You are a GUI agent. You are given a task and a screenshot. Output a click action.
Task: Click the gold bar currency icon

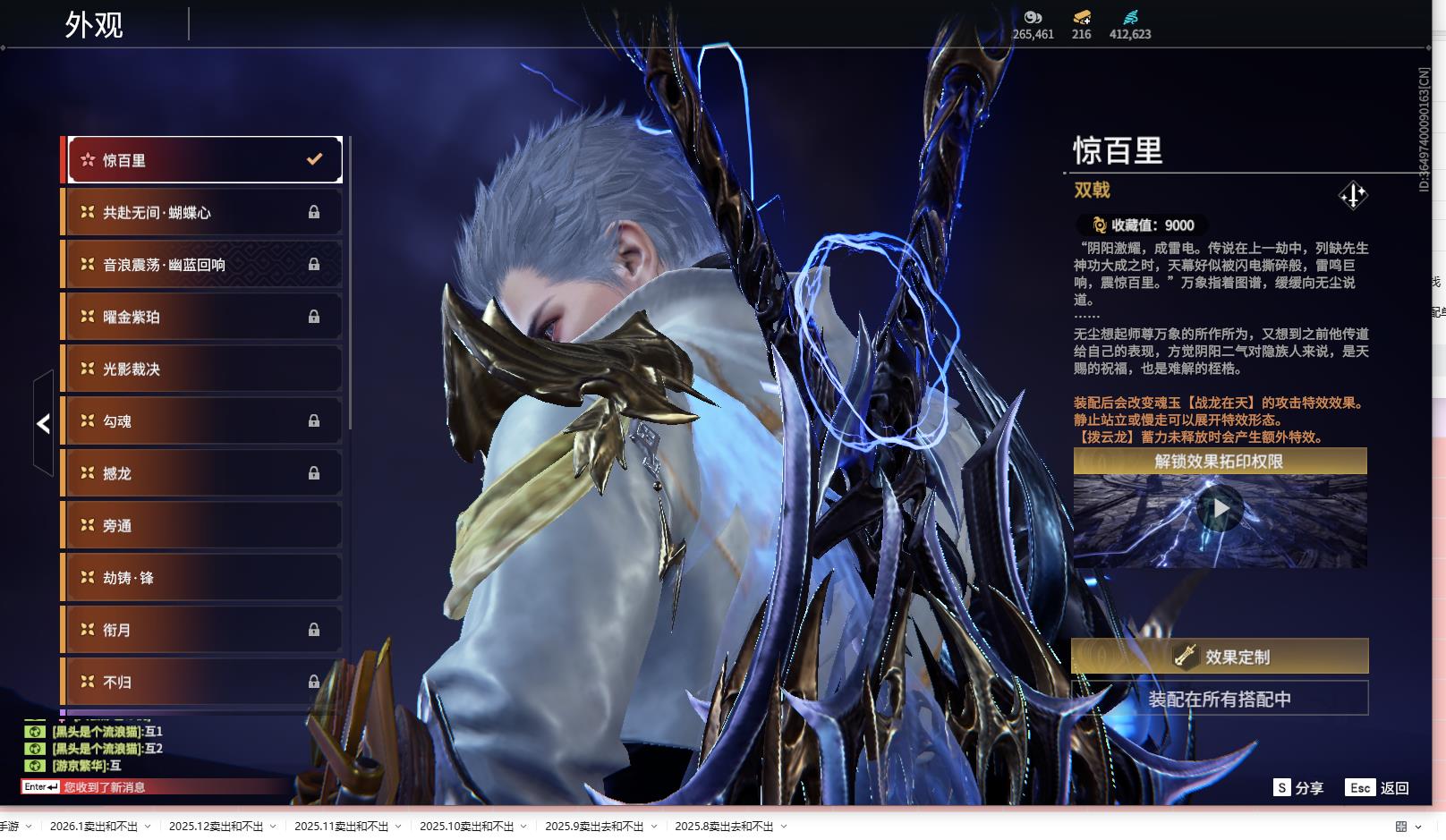click(x=1081, y=17)
